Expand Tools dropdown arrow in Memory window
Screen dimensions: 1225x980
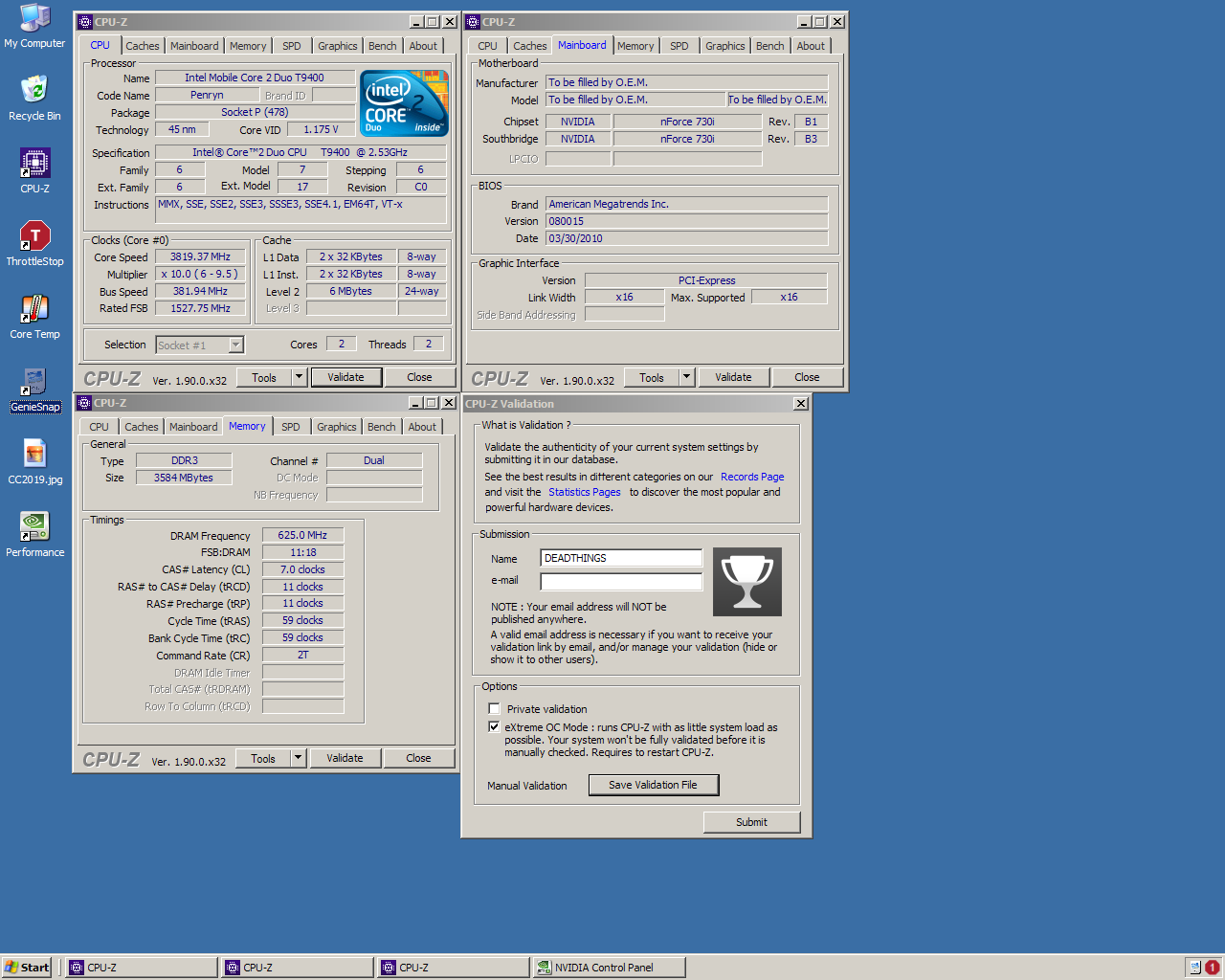tap(298, 758)
